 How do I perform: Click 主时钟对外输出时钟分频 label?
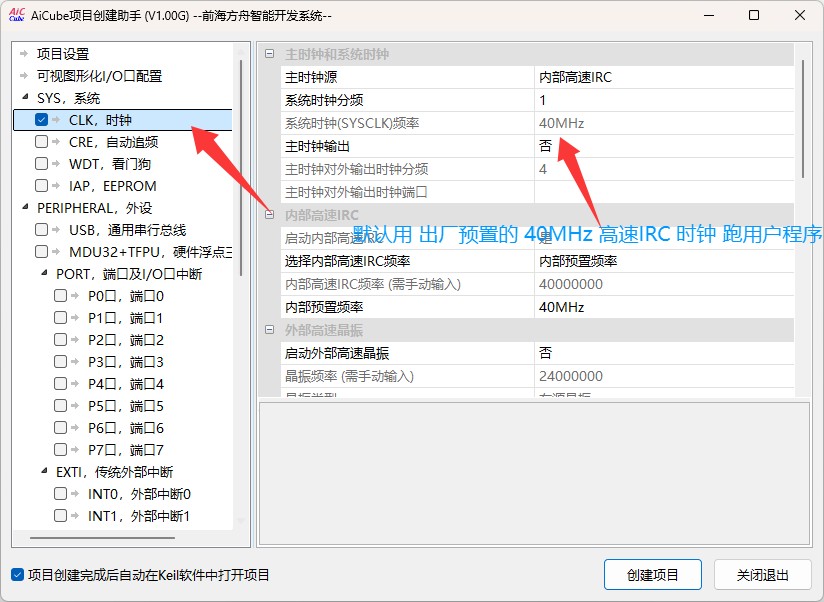click(x=356, y=169)
